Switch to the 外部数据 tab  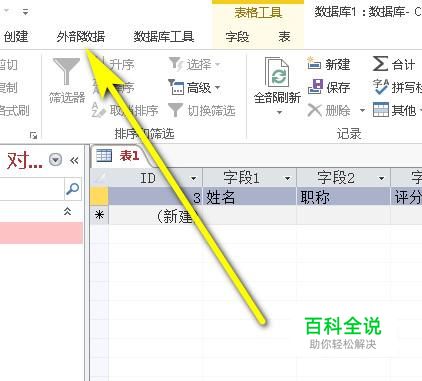coord(81,36)
